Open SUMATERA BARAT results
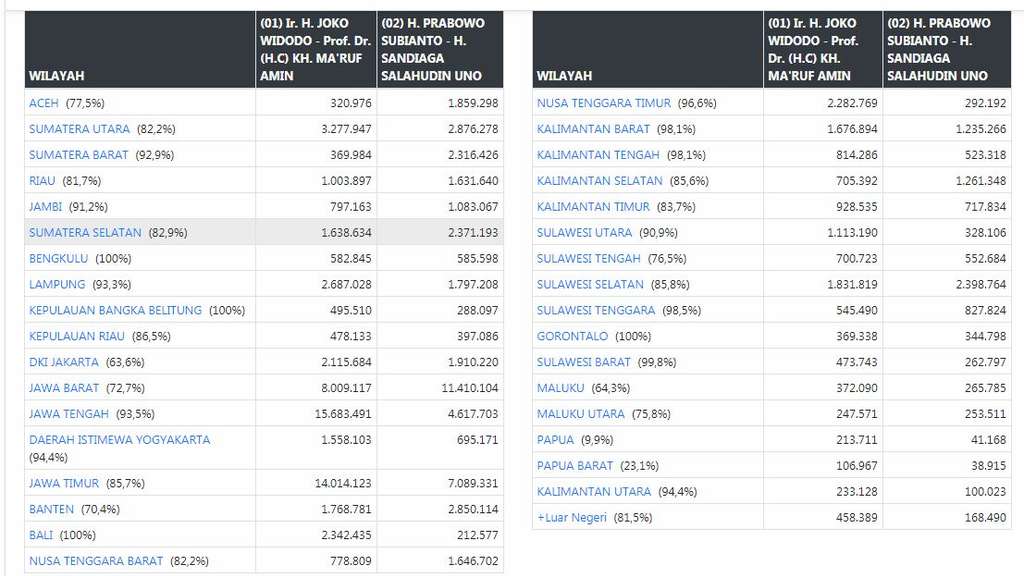Image resolution: width=1024 pixels, height=576 pixels. tap(78, 155)
